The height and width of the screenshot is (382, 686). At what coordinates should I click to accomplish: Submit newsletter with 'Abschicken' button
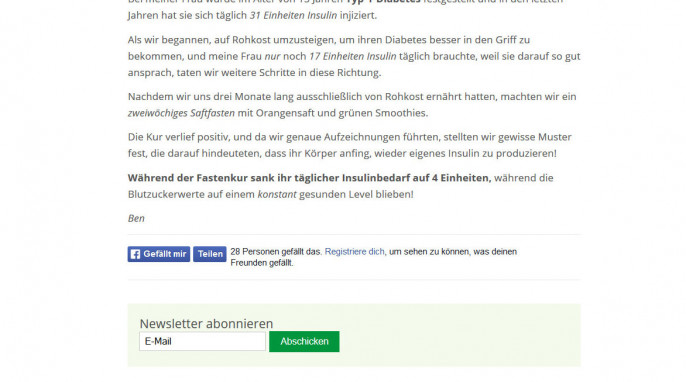click(304, 341)
